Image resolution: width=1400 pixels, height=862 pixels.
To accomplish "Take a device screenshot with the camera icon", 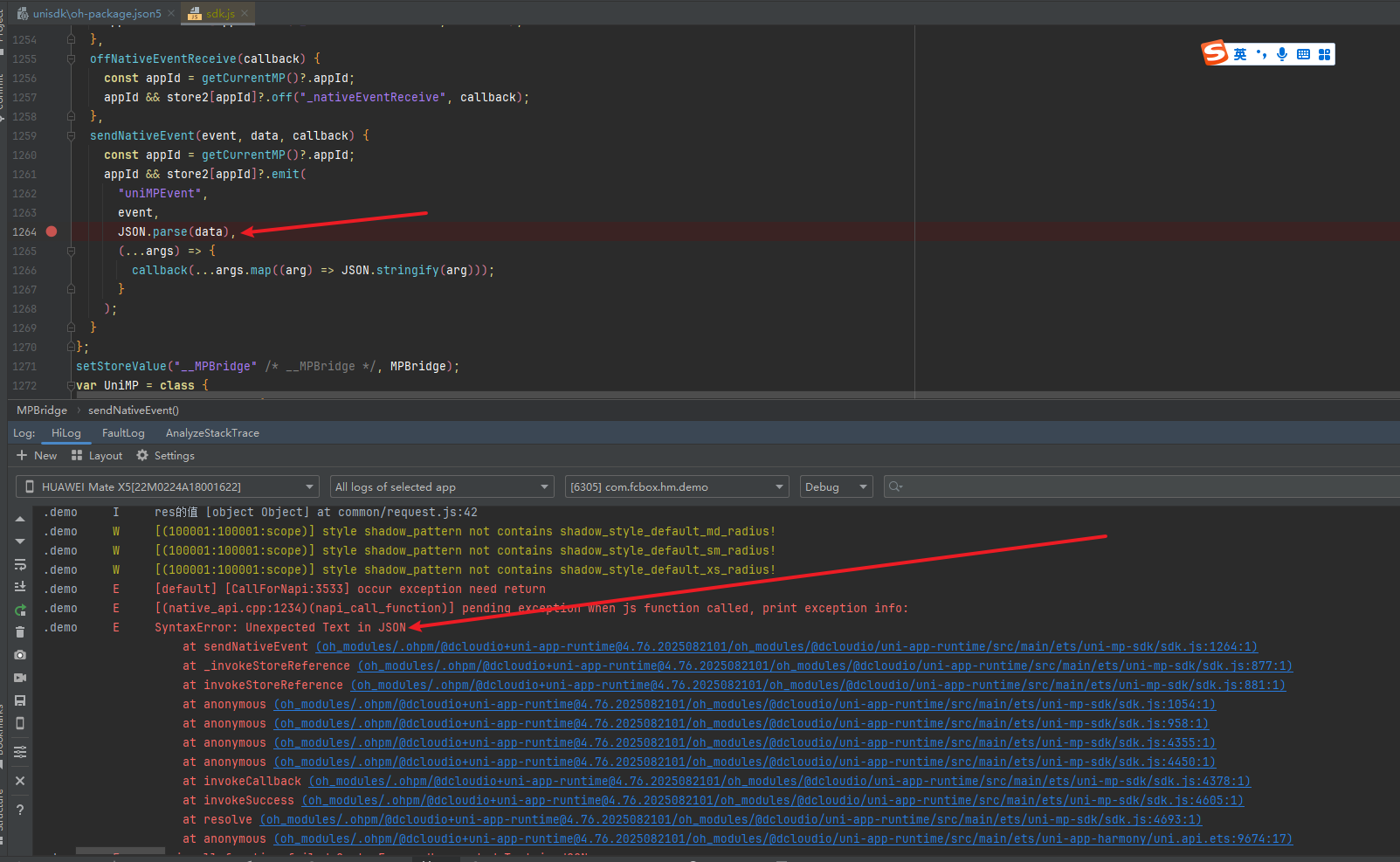I will pos(20,655).
